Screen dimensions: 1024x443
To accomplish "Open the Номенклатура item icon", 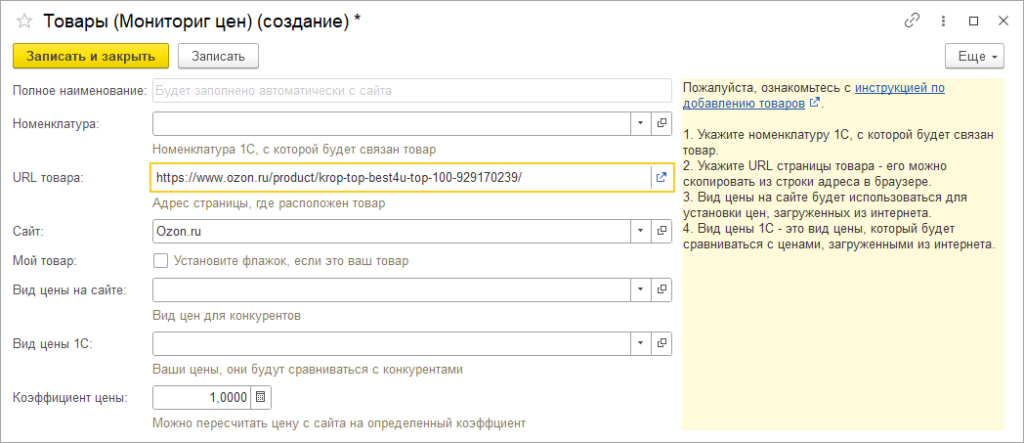I will pos(661,123).
